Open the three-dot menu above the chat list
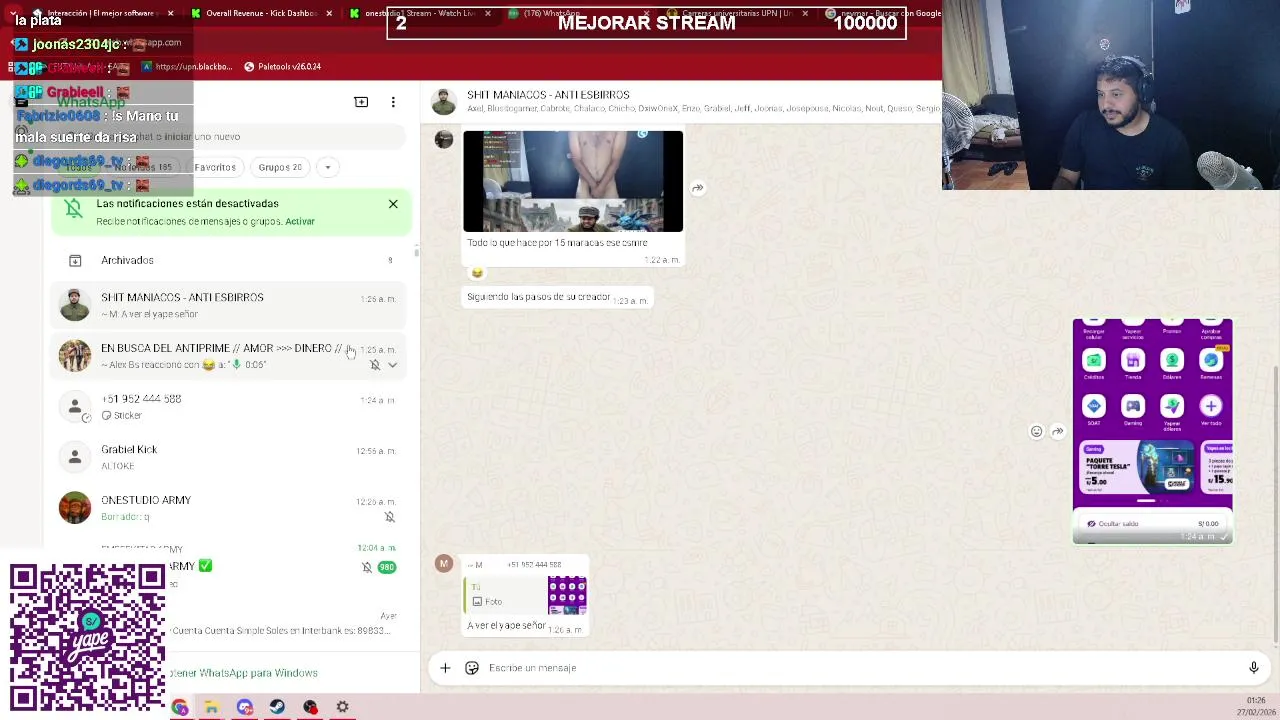Image resolution: width=1280 pixels, height=720 pixels. [393, 102]
